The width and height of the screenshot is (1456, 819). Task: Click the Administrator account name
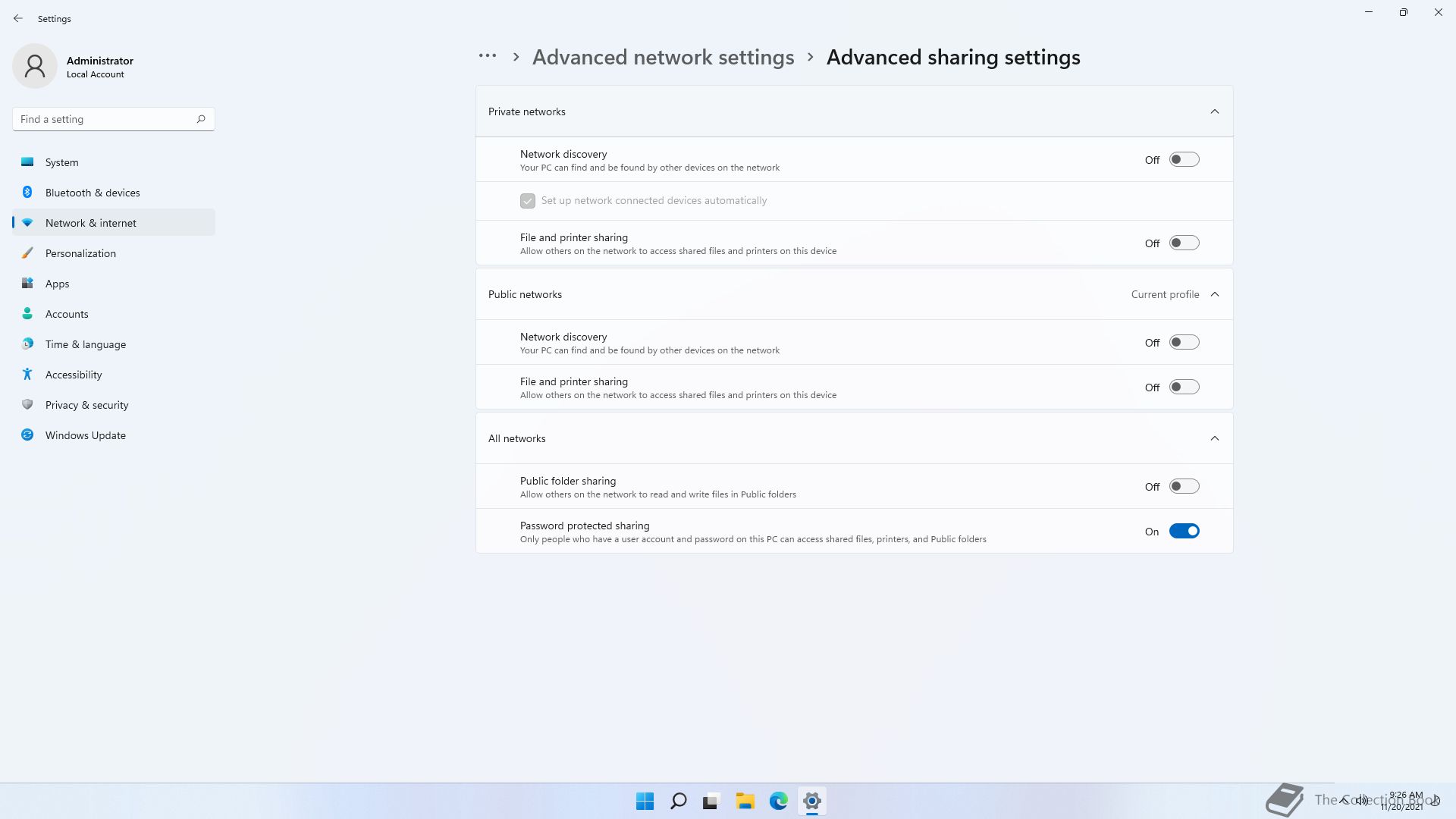[x=100, y=61]
